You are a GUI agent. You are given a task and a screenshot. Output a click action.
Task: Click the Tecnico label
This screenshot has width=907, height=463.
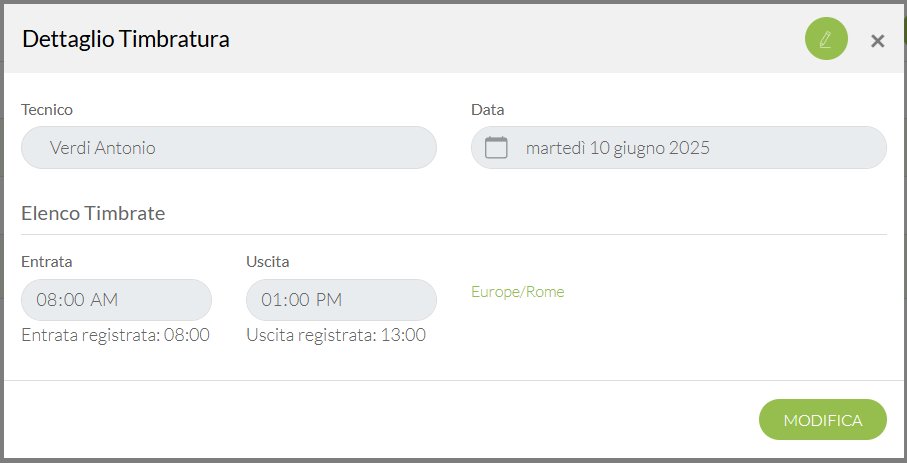point(47,110)
